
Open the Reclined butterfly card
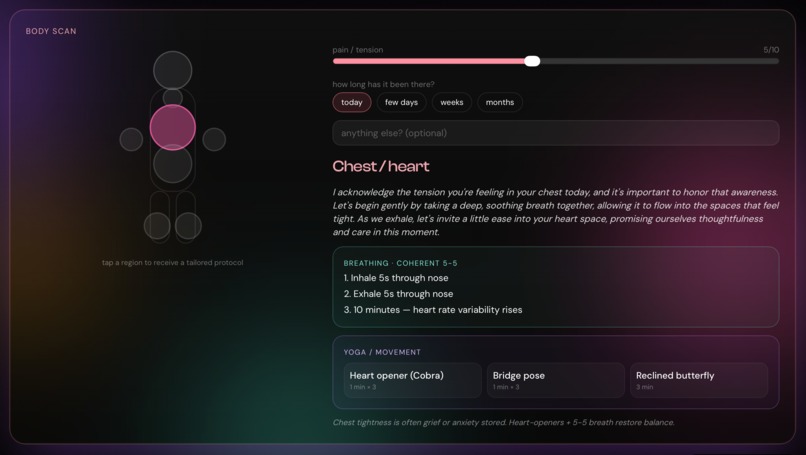[699, 380]
